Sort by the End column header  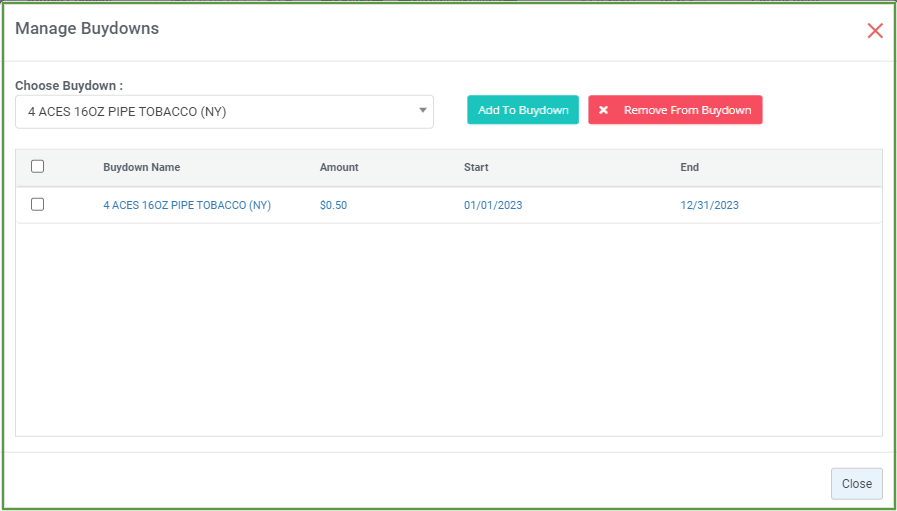[x=689, y=167]
